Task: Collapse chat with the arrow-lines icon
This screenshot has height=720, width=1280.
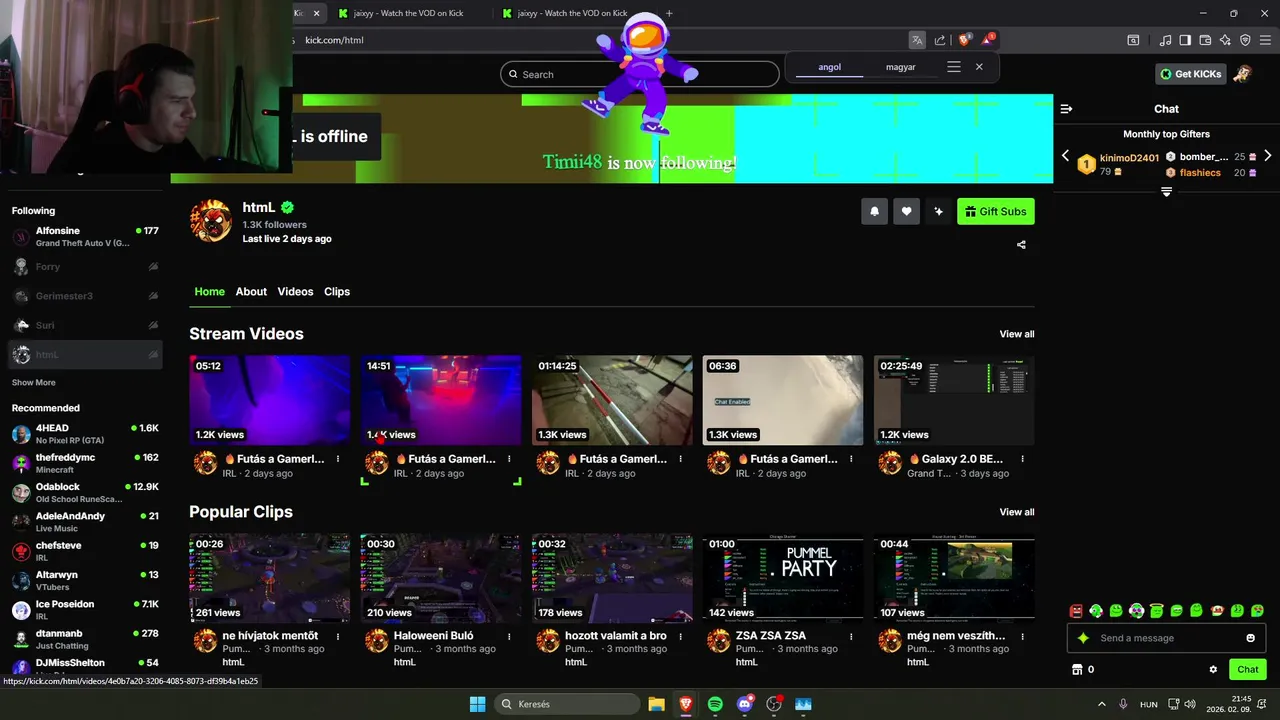Action: [x=1066, y=109]
